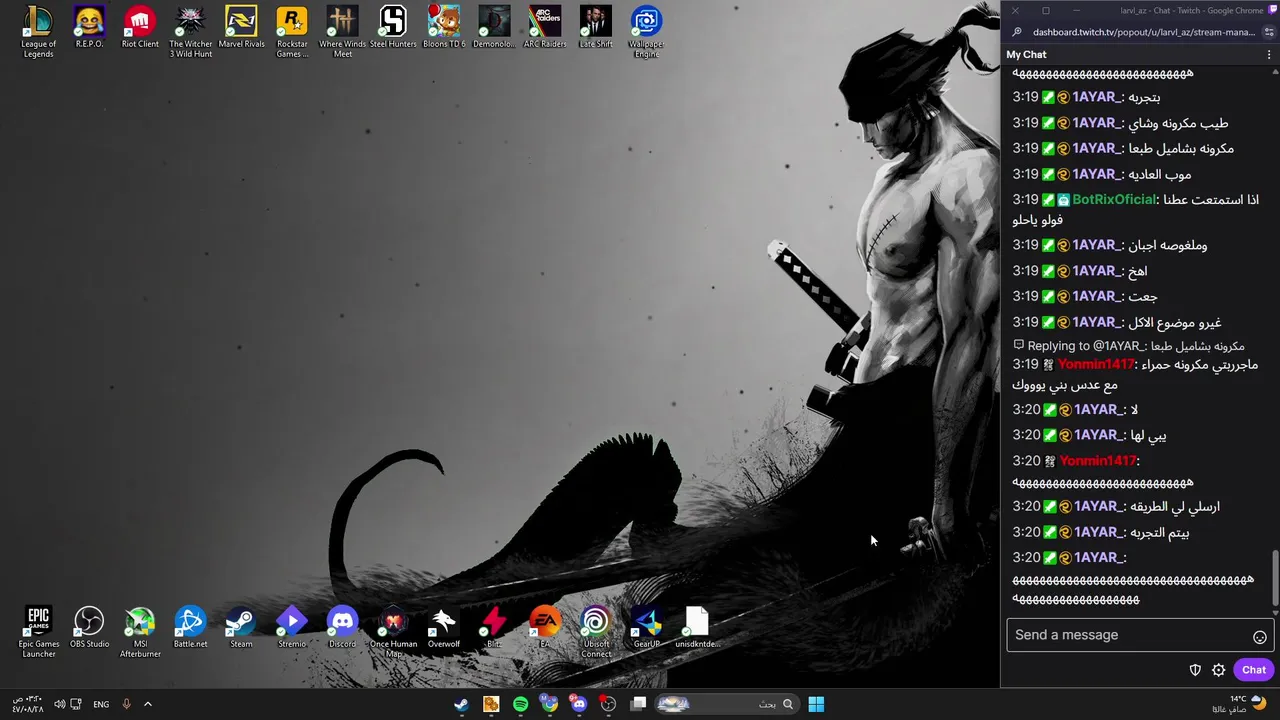Select the EA app desktop icon
The height and width of the screenshot is (720, 1280).
coord(545,628)
